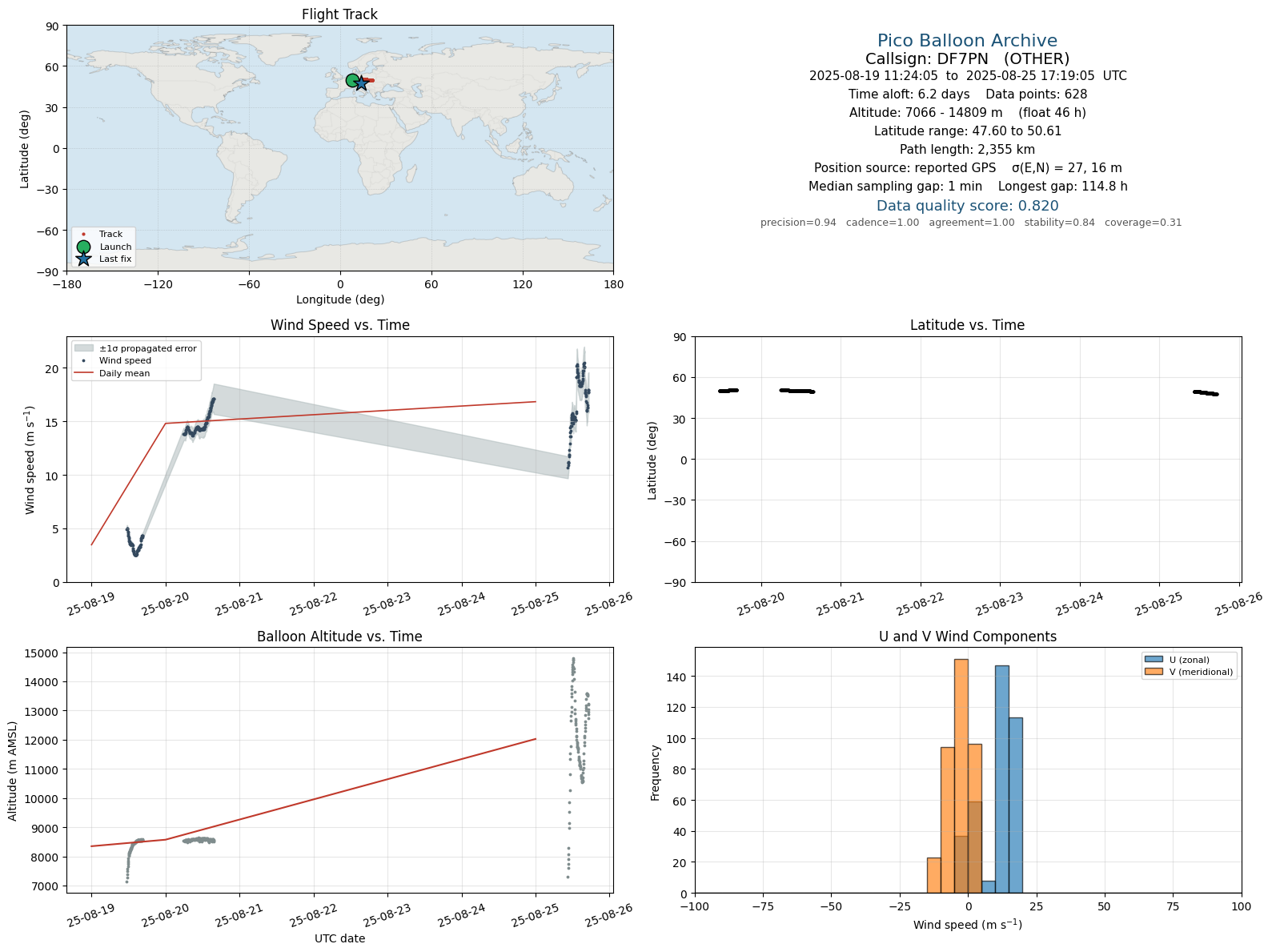This screenshot has width=1272, height=952.
Task: Select the Last fix star in the Flight Track legend
Action: [83, 259]
